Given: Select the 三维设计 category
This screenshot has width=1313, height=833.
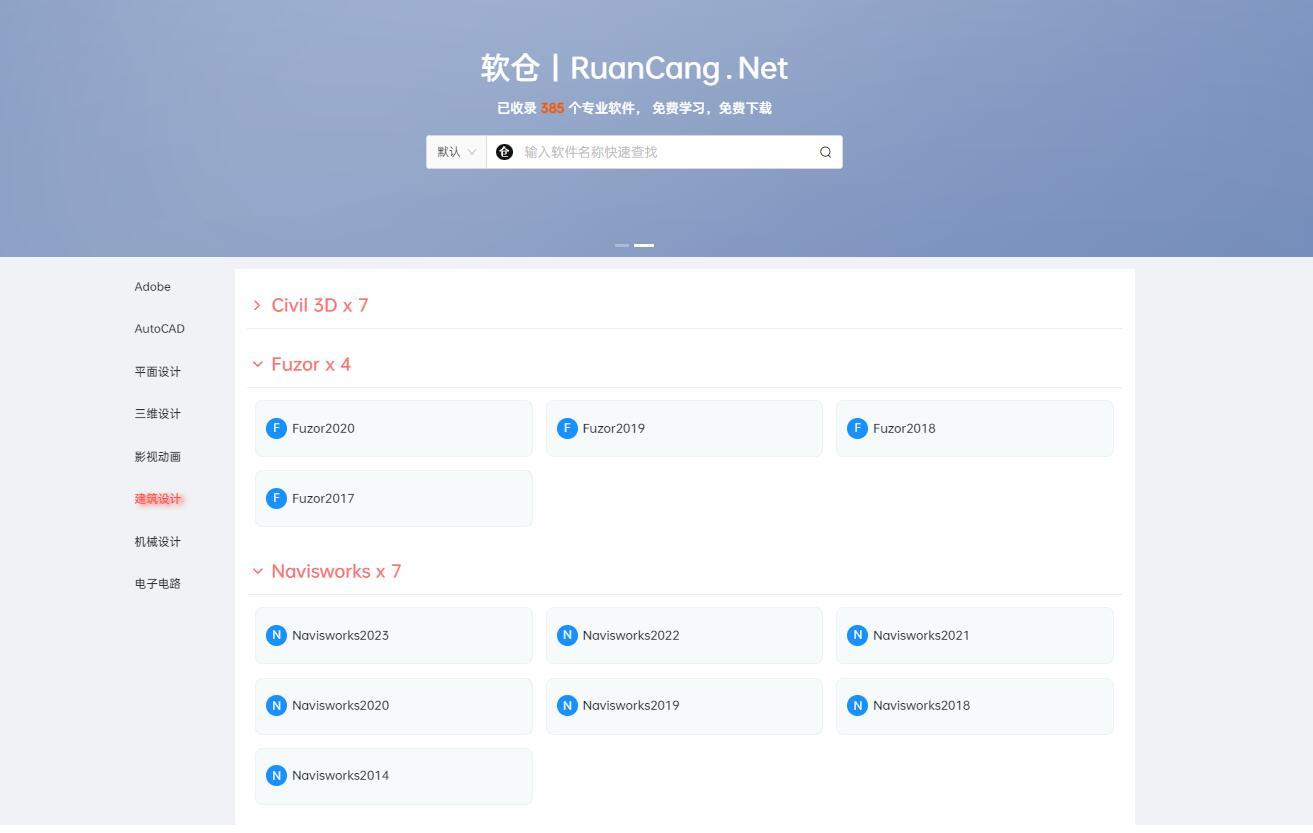Looking at the screenshot, I should (158, 414).
